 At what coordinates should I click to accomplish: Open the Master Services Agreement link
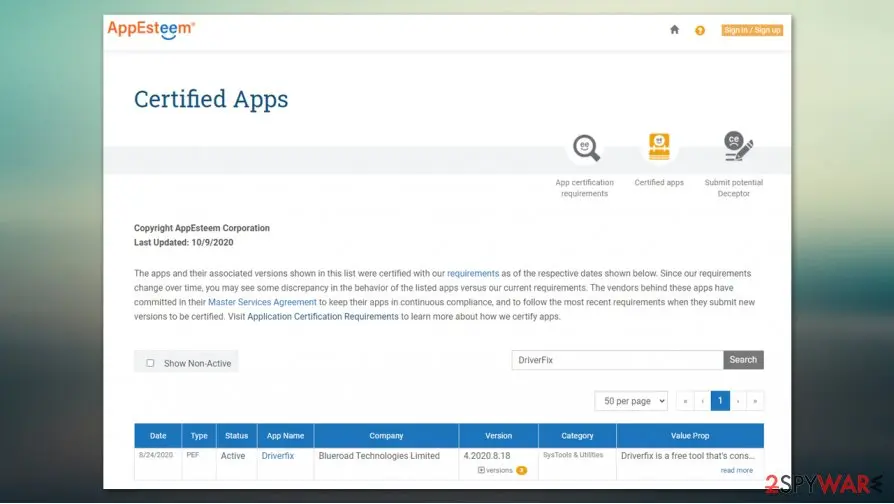pos(262,302)
